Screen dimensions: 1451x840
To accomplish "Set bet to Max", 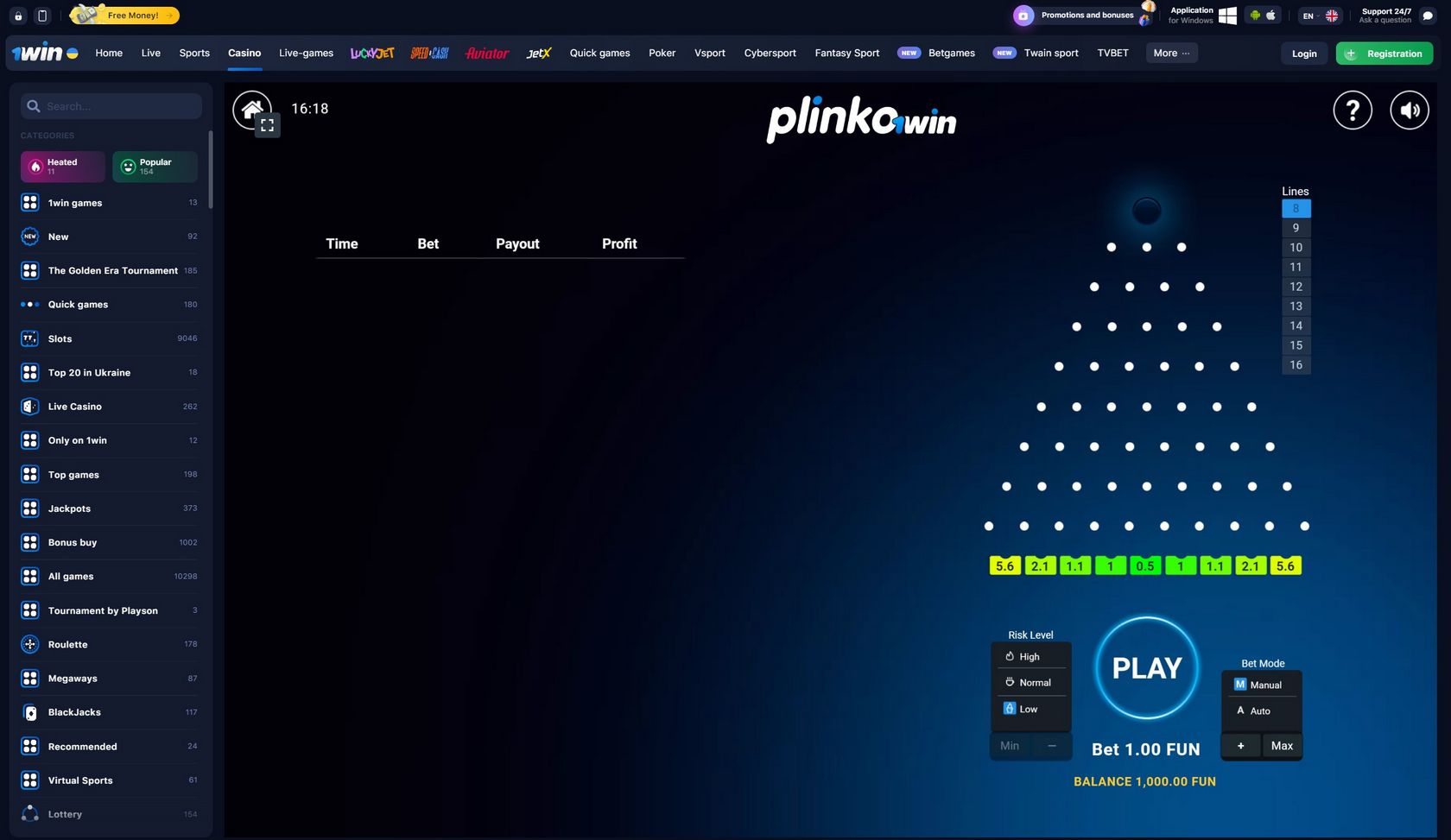I will click(1283, 746).
